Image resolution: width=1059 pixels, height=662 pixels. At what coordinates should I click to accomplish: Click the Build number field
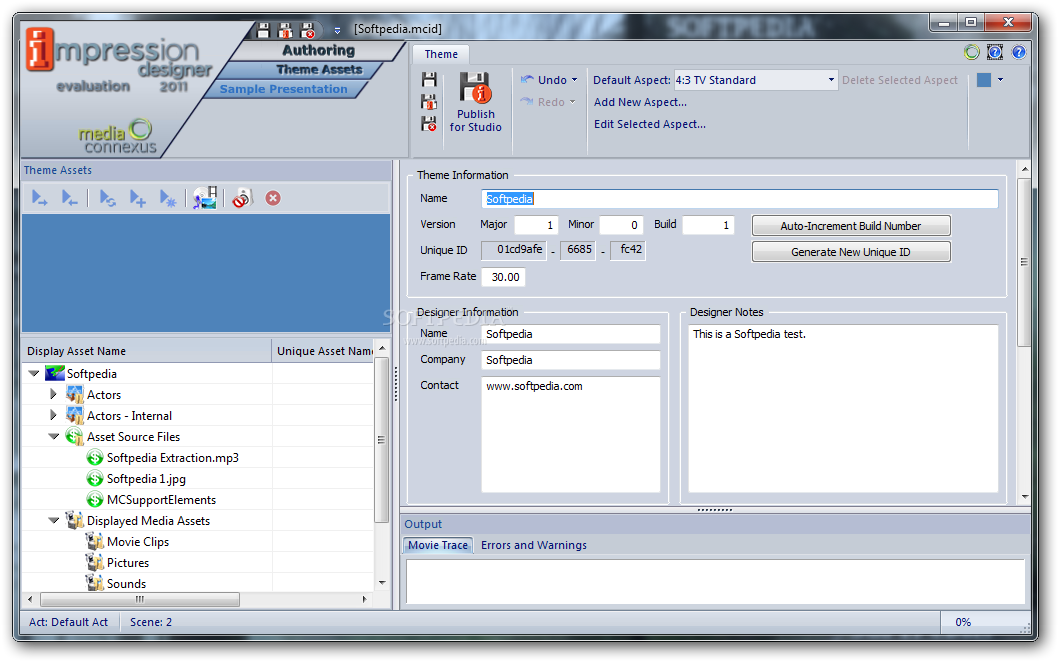708,225
